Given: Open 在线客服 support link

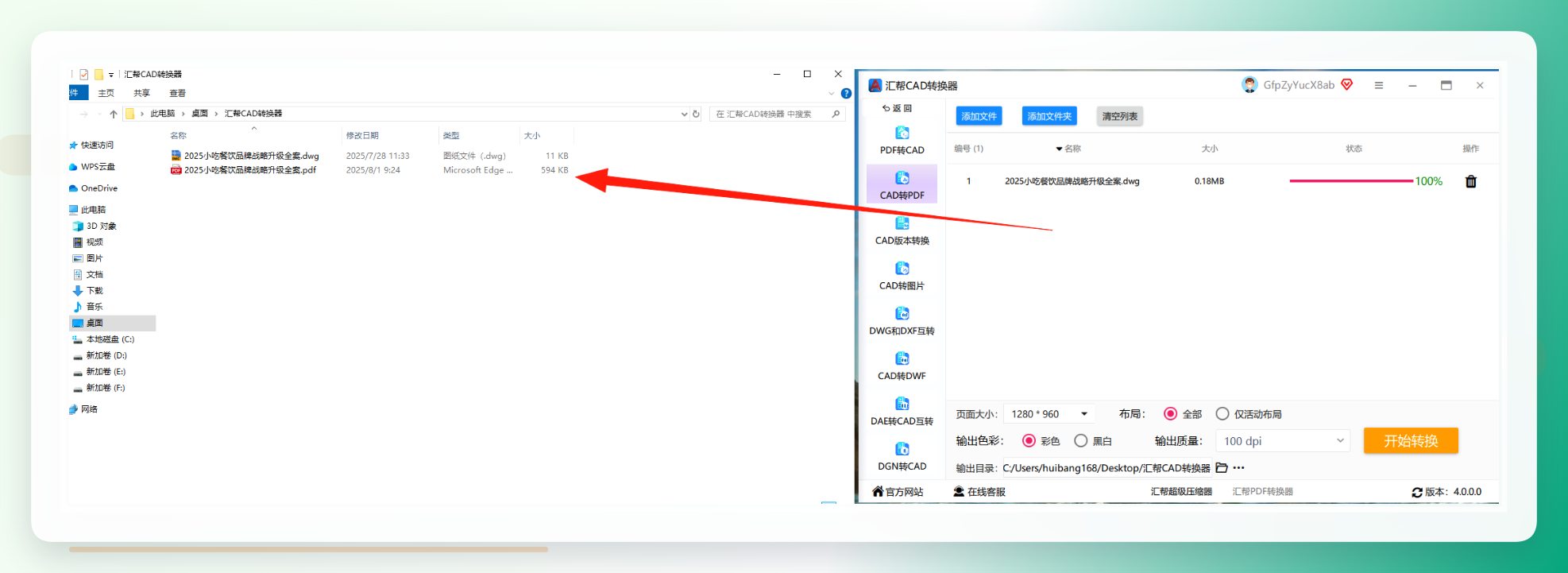Looking at the screenshot, I should pyautogui.click(x=979, y=492).
